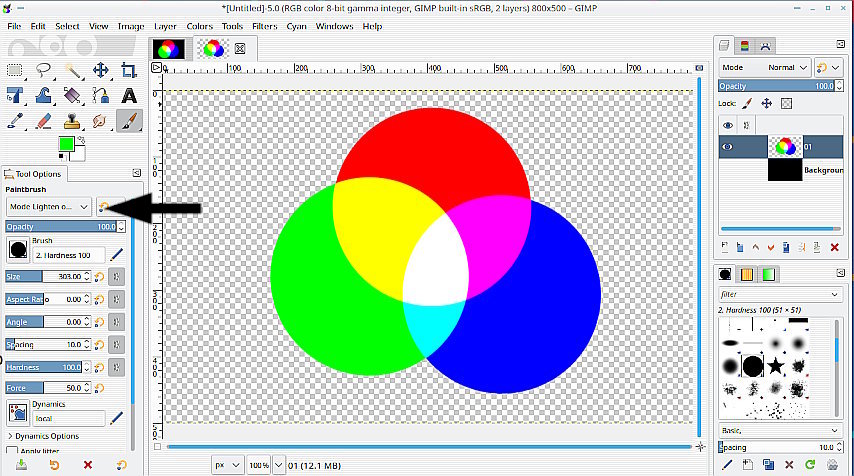The width and height of the screenshot is (854, 476).
Task: Click the green foreground color swatch
Action: coord(66,144)
